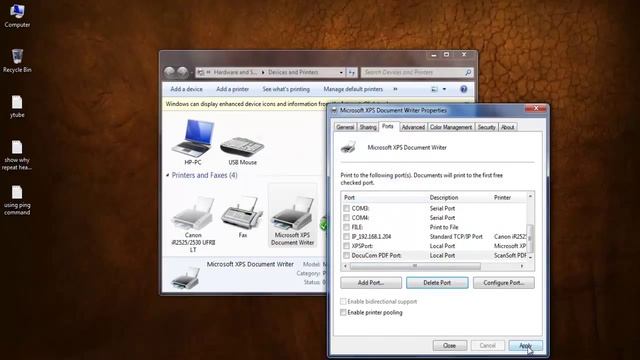Select the HP-PC laptop device icon
Image resolution: width=640 pixels, height=360 pixels.
point(193,142)
